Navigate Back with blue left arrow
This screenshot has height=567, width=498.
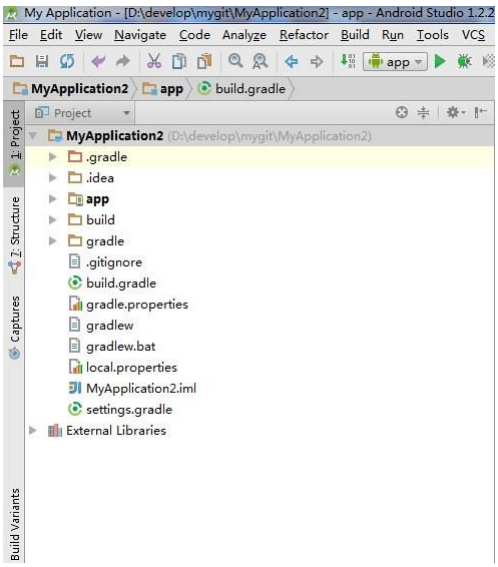tap(291, 62)
